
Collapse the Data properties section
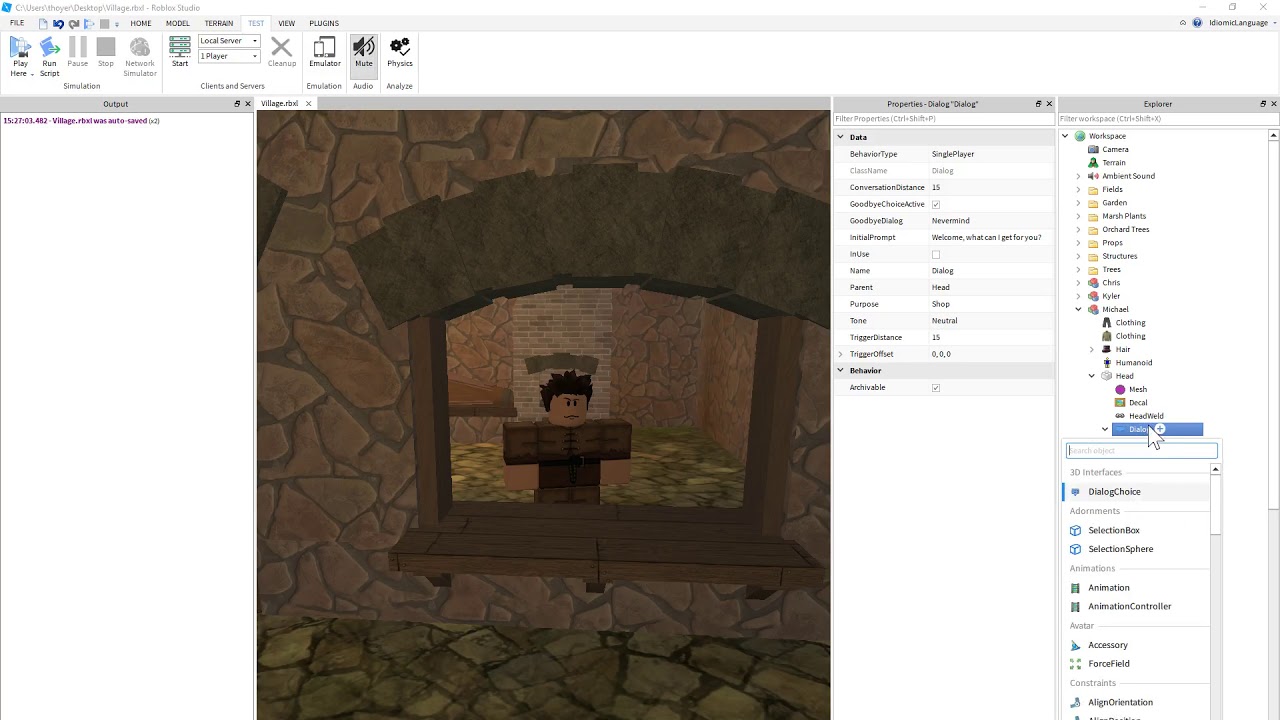pos(841,137)
